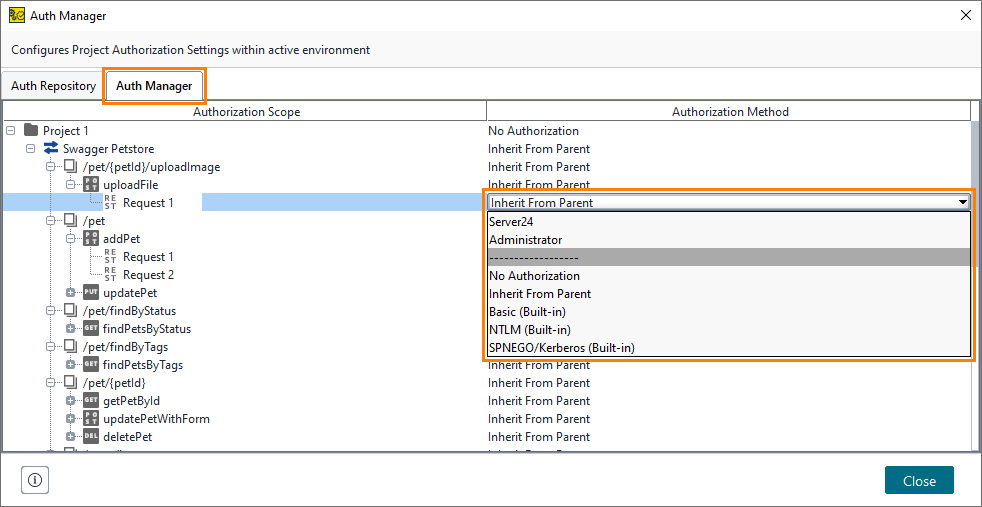Collapse the Swagger Petstore node
The width and height of the screenshot is (982, 507).
pyautogui.click(x=30, y=149)
